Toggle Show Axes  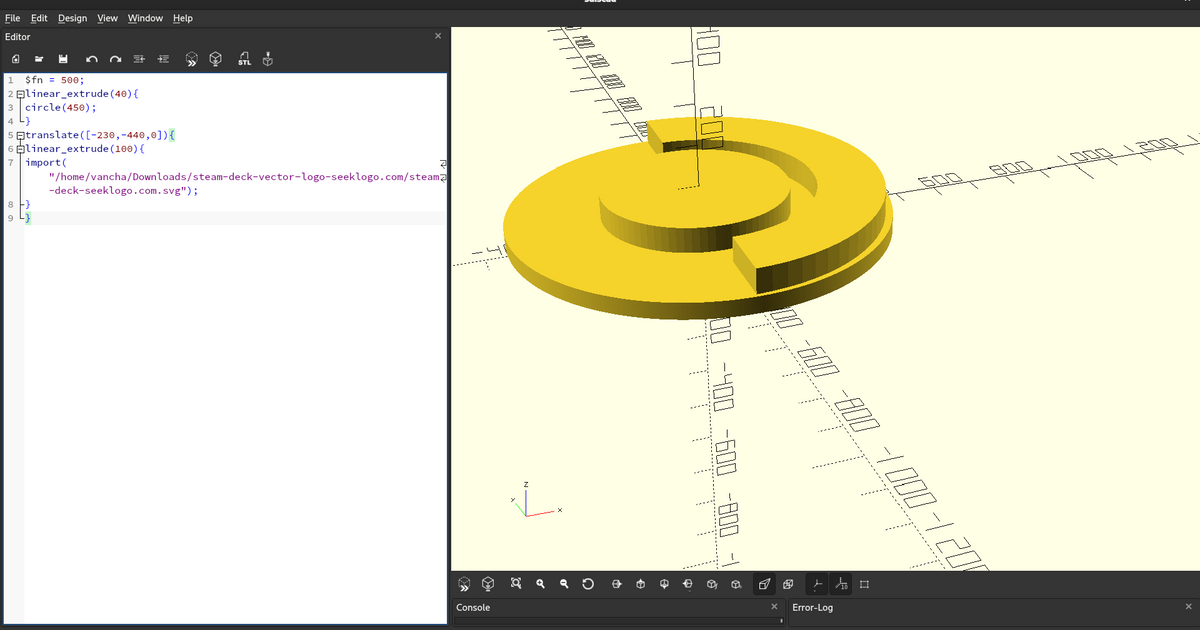[816, 583]
